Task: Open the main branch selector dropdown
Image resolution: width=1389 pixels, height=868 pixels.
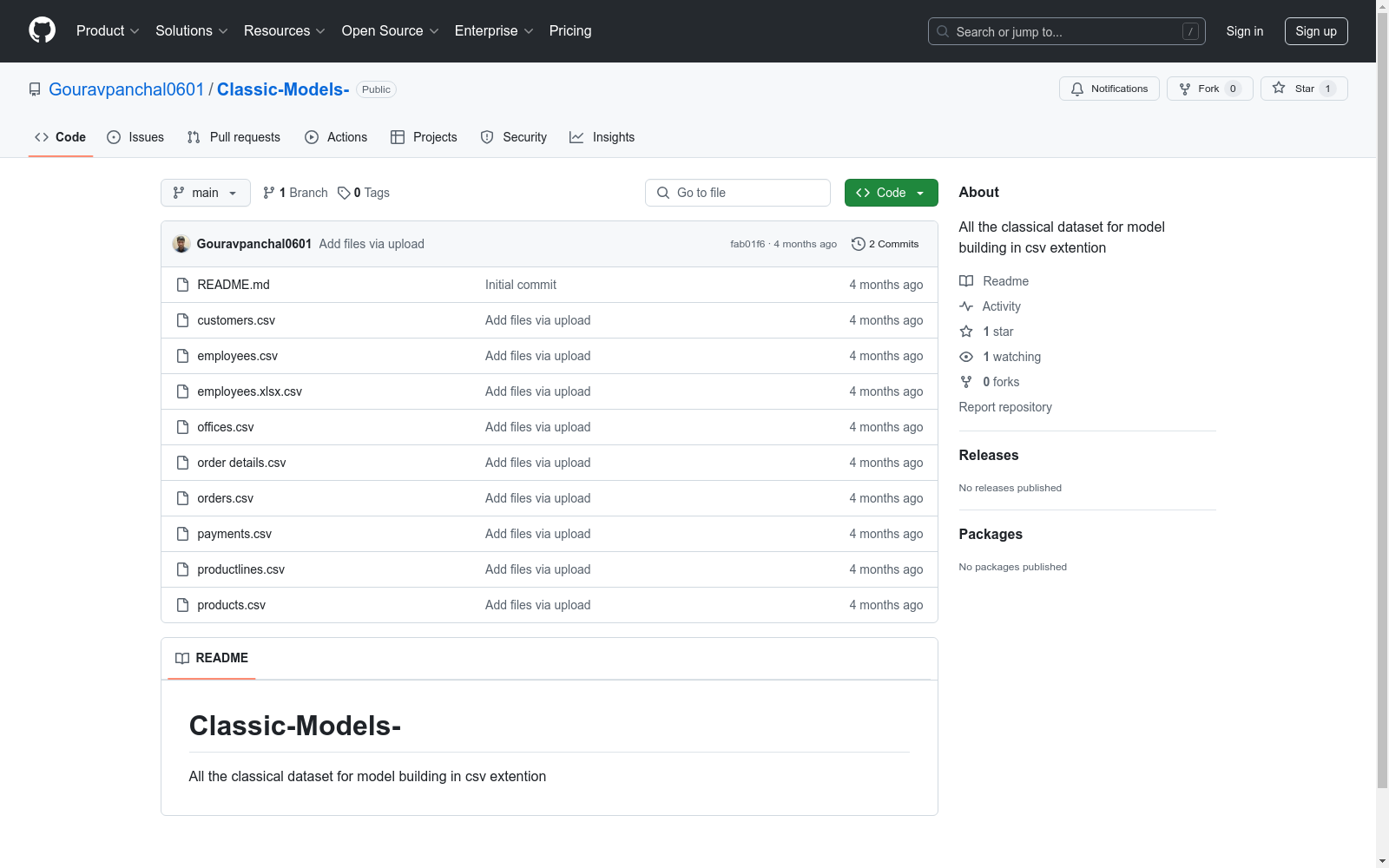Action: (x=206, y=193)
